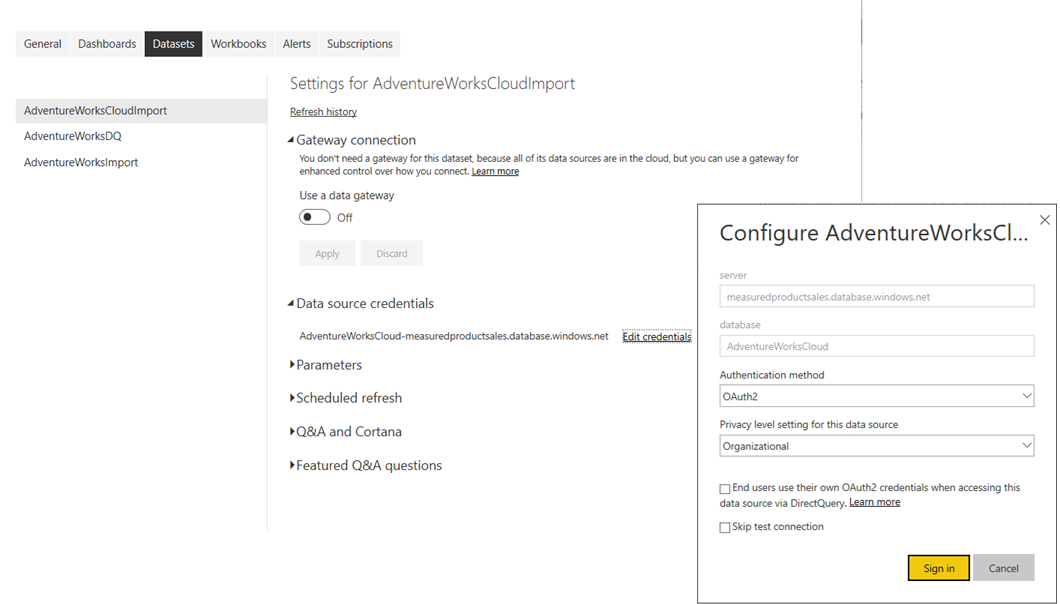The height and width of the screenshot is (604, 1060).
Task: Open the Subscriptions tab
Action: pos(359,43)
